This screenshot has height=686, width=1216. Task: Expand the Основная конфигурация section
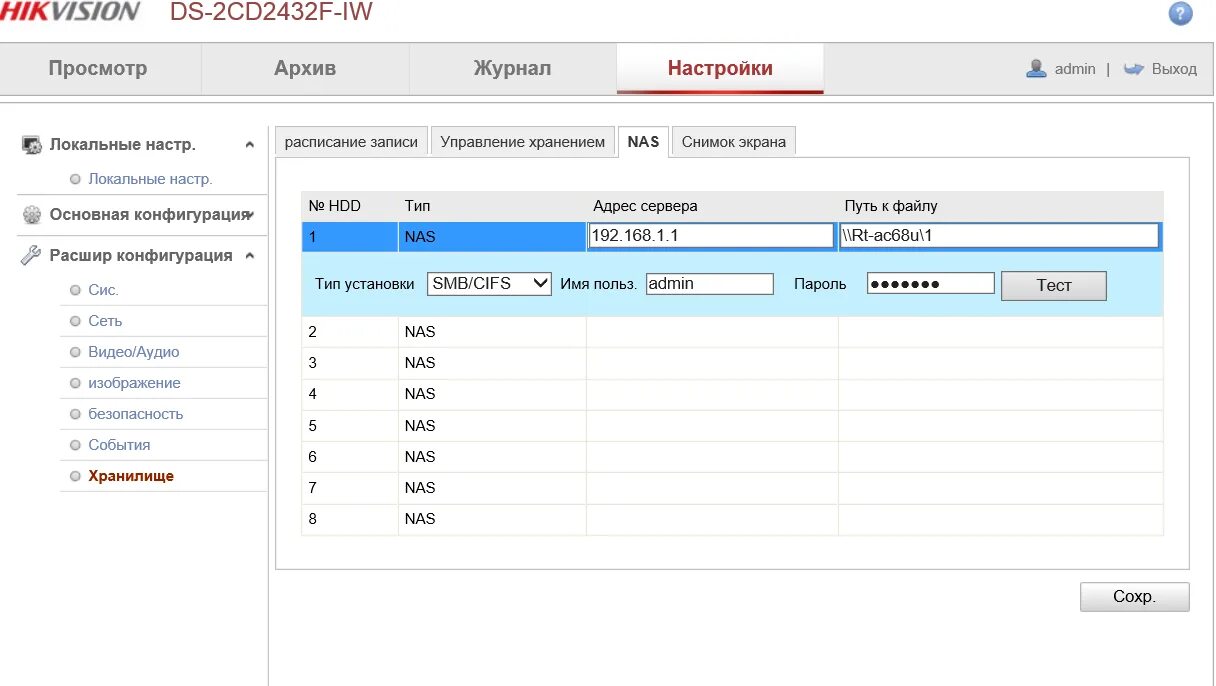(249, 215)
